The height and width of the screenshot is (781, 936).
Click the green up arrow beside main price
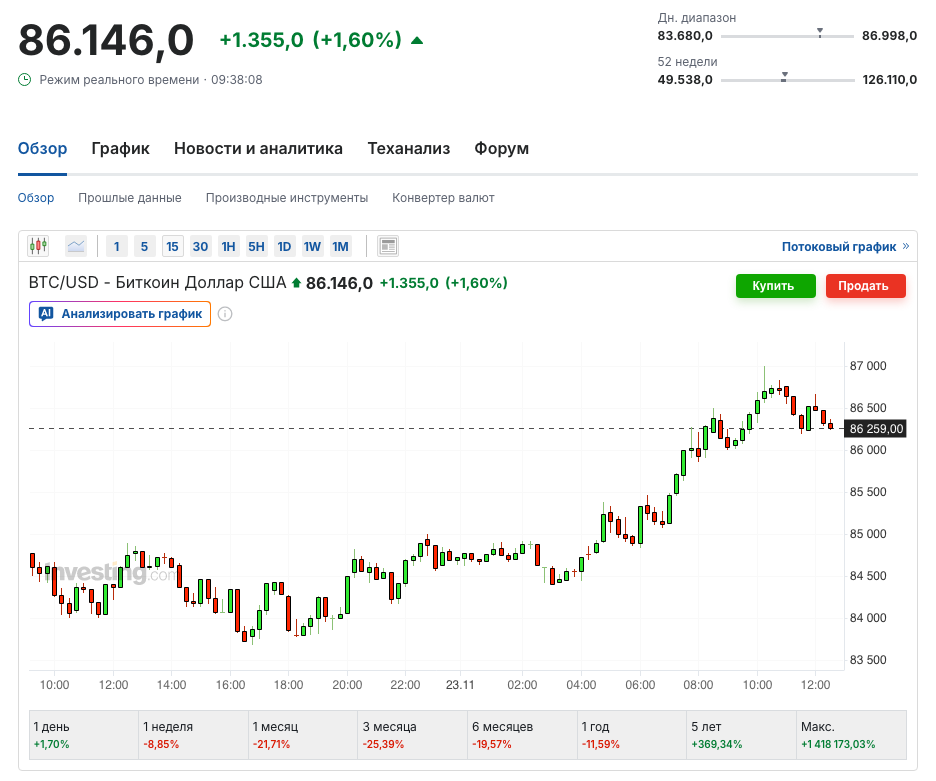click(x=417, y=40)
